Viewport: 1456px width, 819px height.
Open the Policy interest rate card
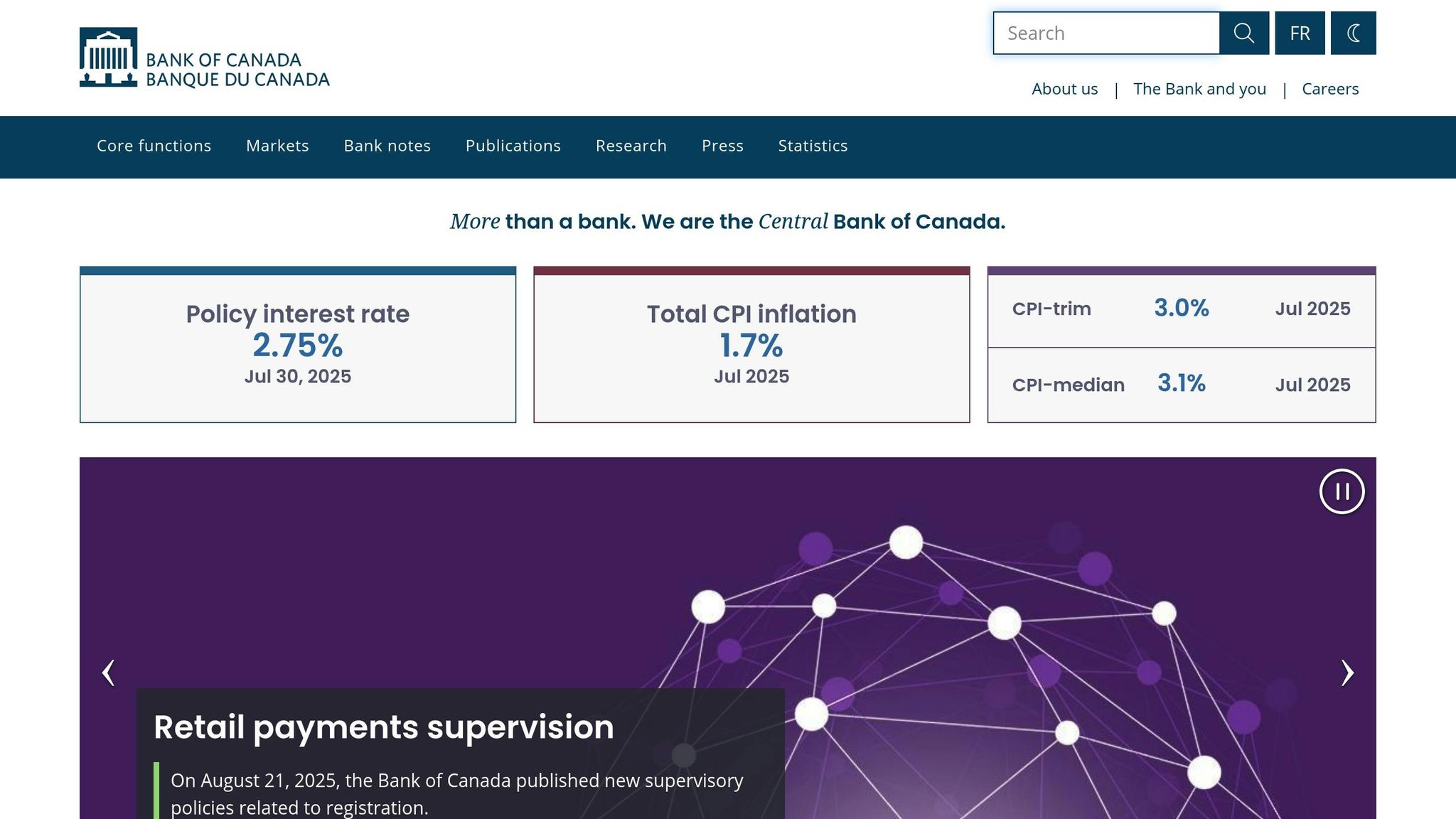[297, 346]
